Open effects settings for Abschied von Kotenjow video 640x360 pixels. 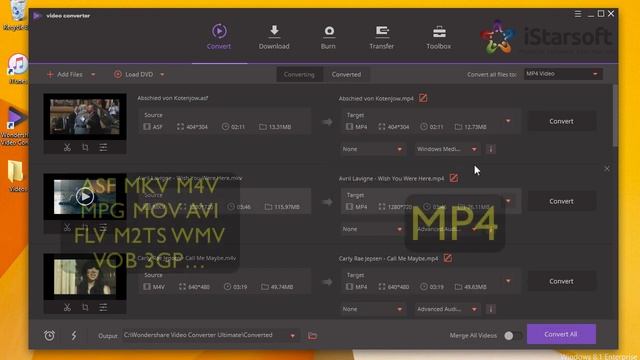coord(103,147)
